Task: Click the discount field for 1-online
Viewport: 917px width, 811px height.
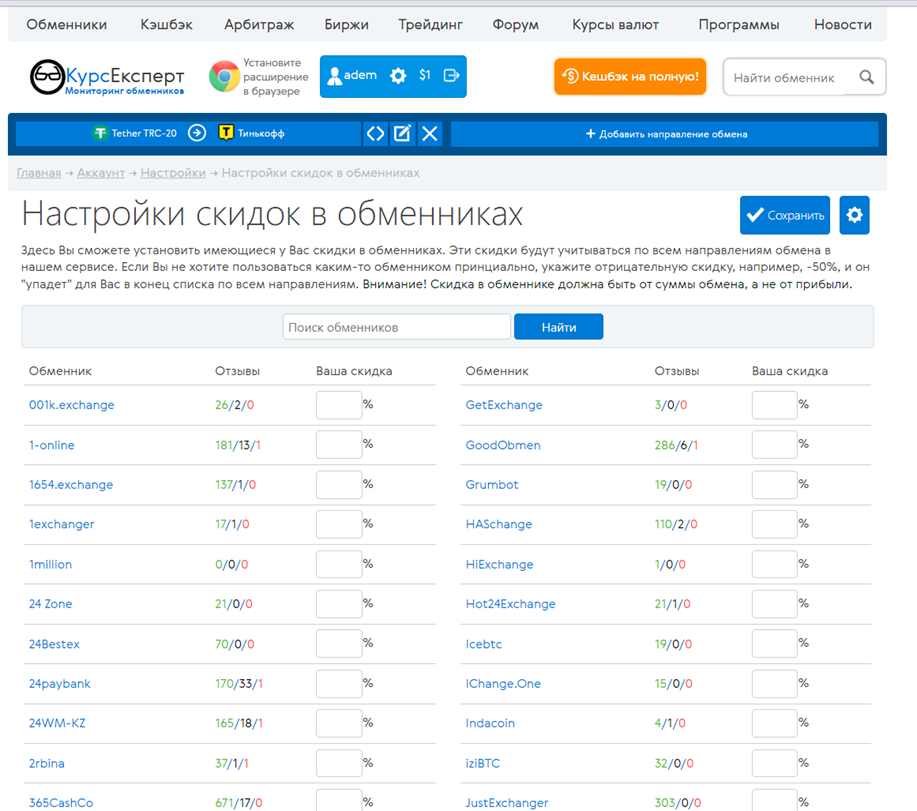Action: click(x=339, y=445)
